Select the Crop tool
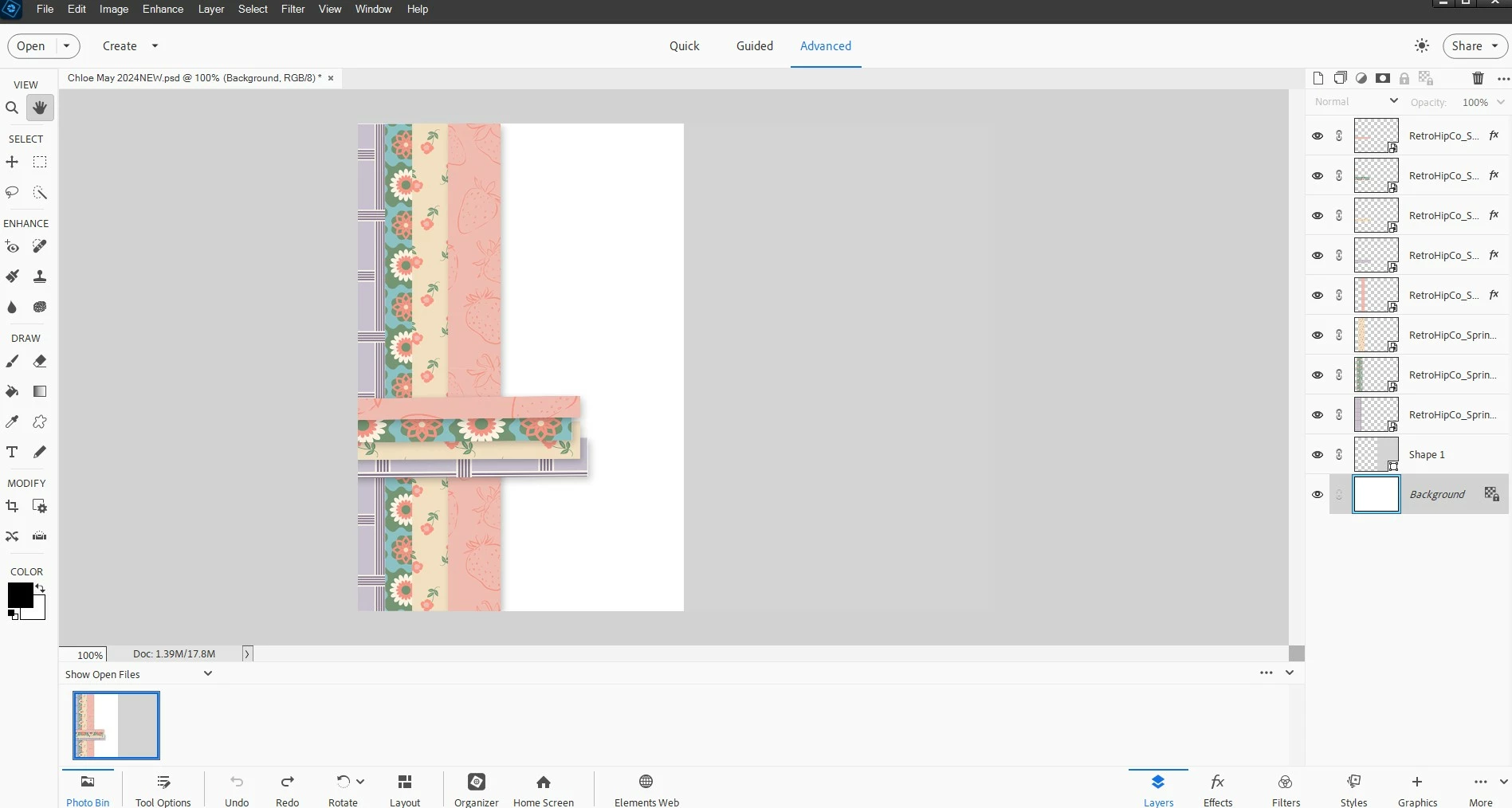Screen dimensions: 1512x808 (12, 506)
